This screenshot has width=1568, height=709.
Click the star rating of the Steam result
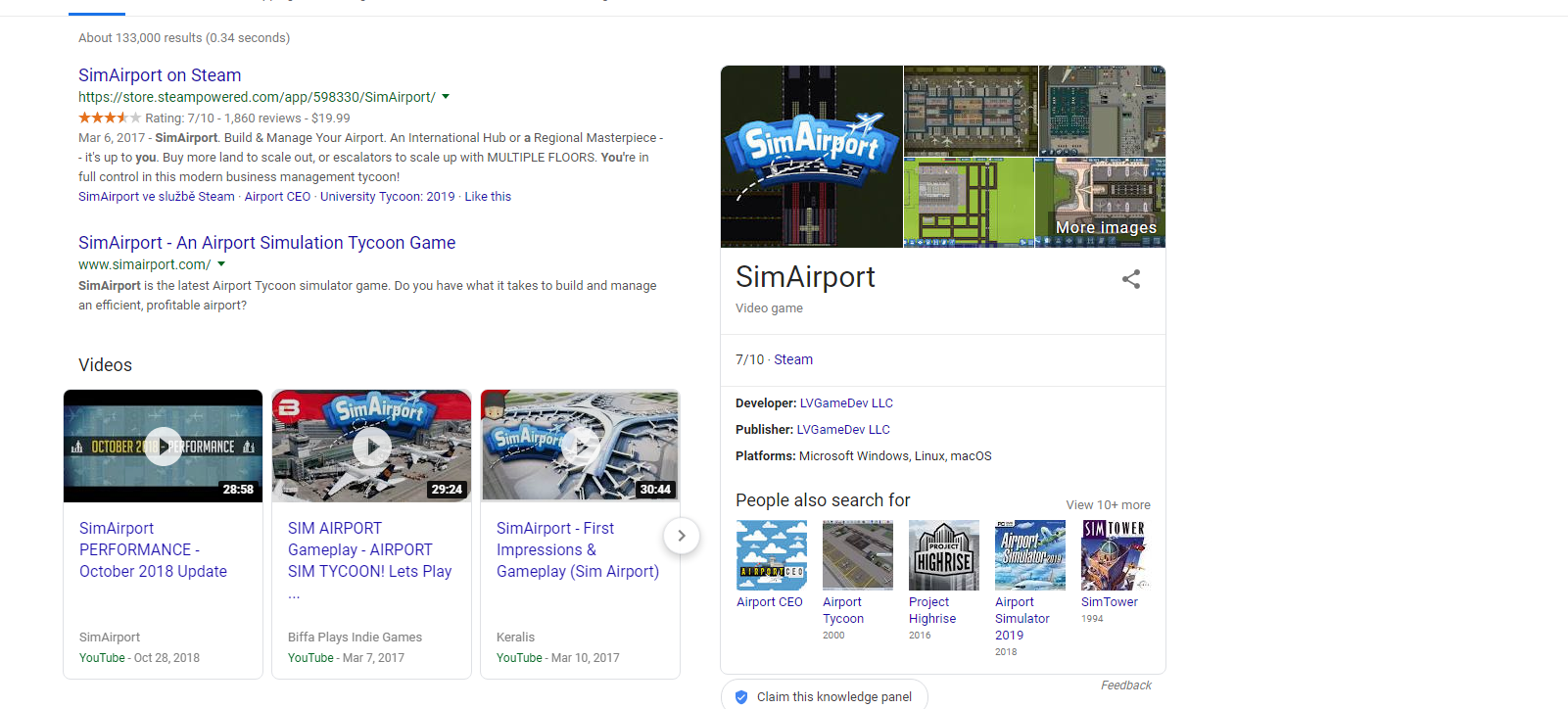pos(110,118)
